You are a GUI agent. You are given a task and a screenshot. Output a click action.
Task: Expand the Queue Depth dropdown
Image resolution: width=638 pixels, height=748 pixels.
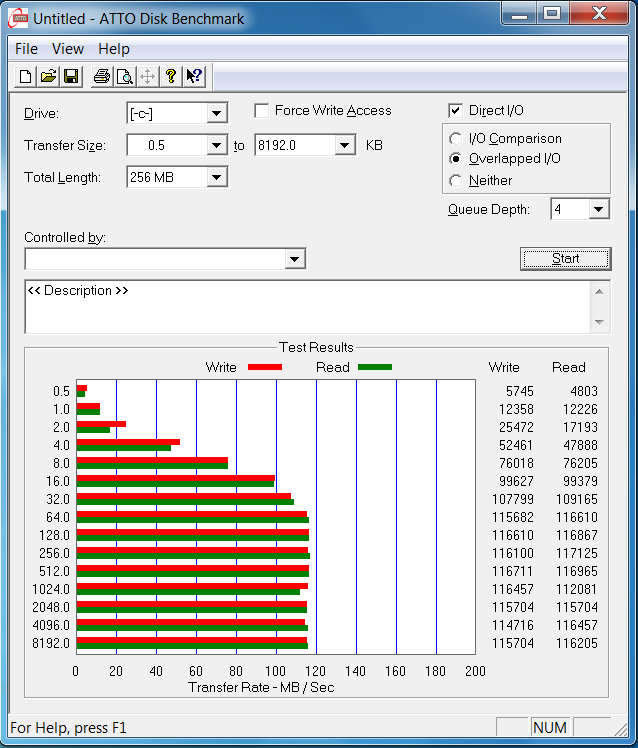(598, 209)
